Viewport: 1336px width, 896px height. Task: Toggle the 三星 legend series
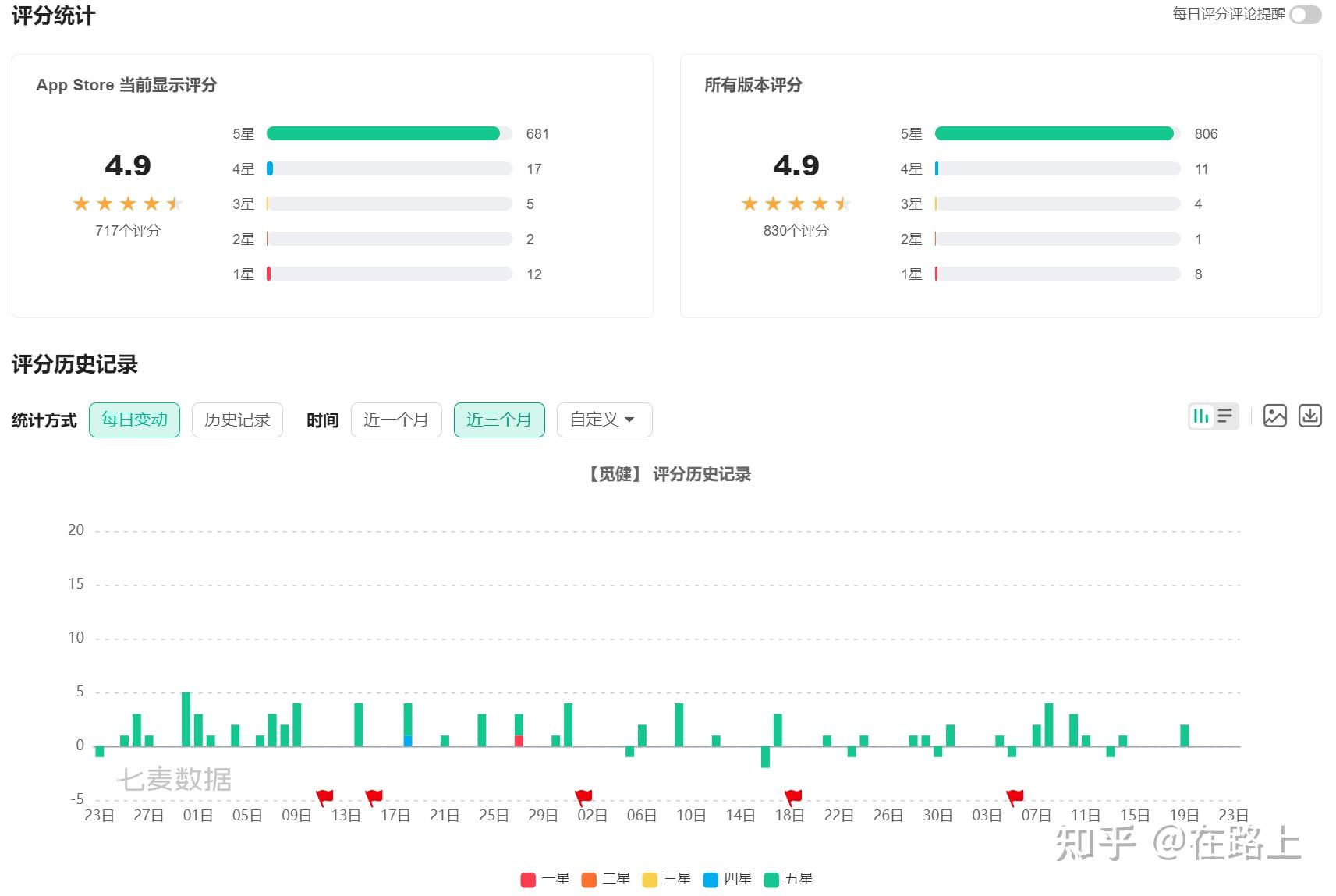667,880
